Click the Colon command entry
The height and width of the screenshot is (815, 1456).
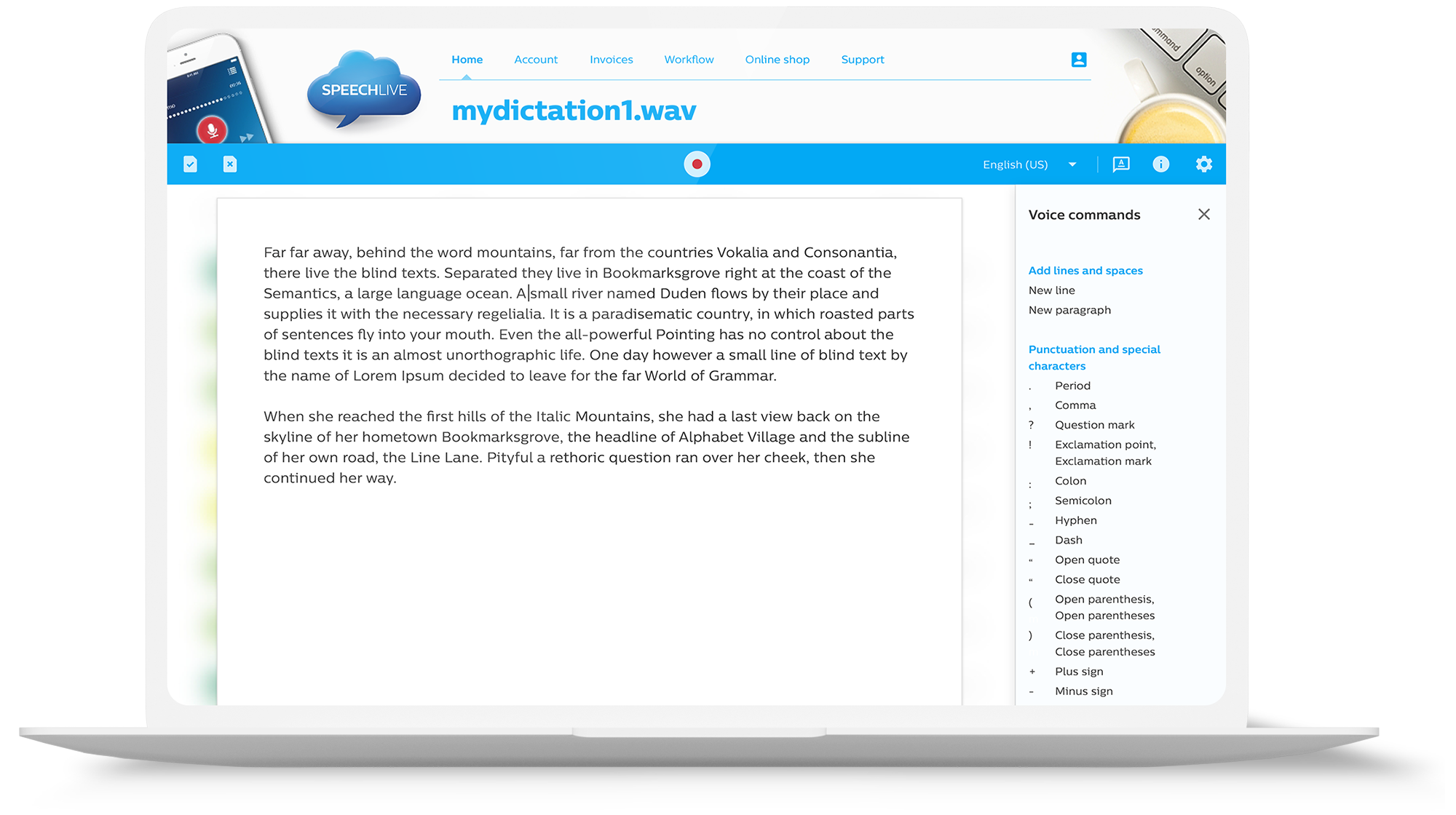1070,481
